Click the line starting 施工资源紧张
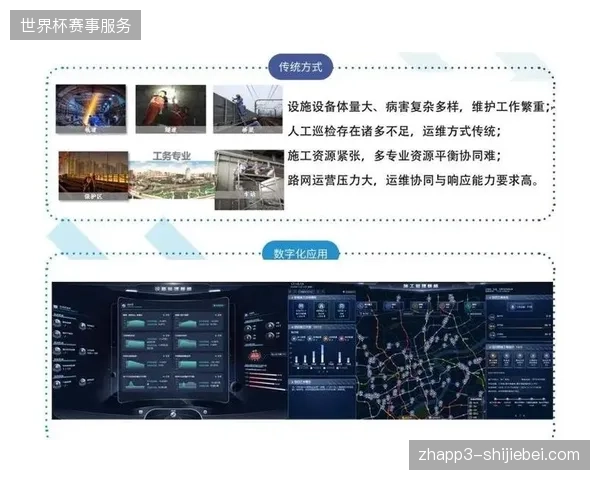 pos(394,156)
